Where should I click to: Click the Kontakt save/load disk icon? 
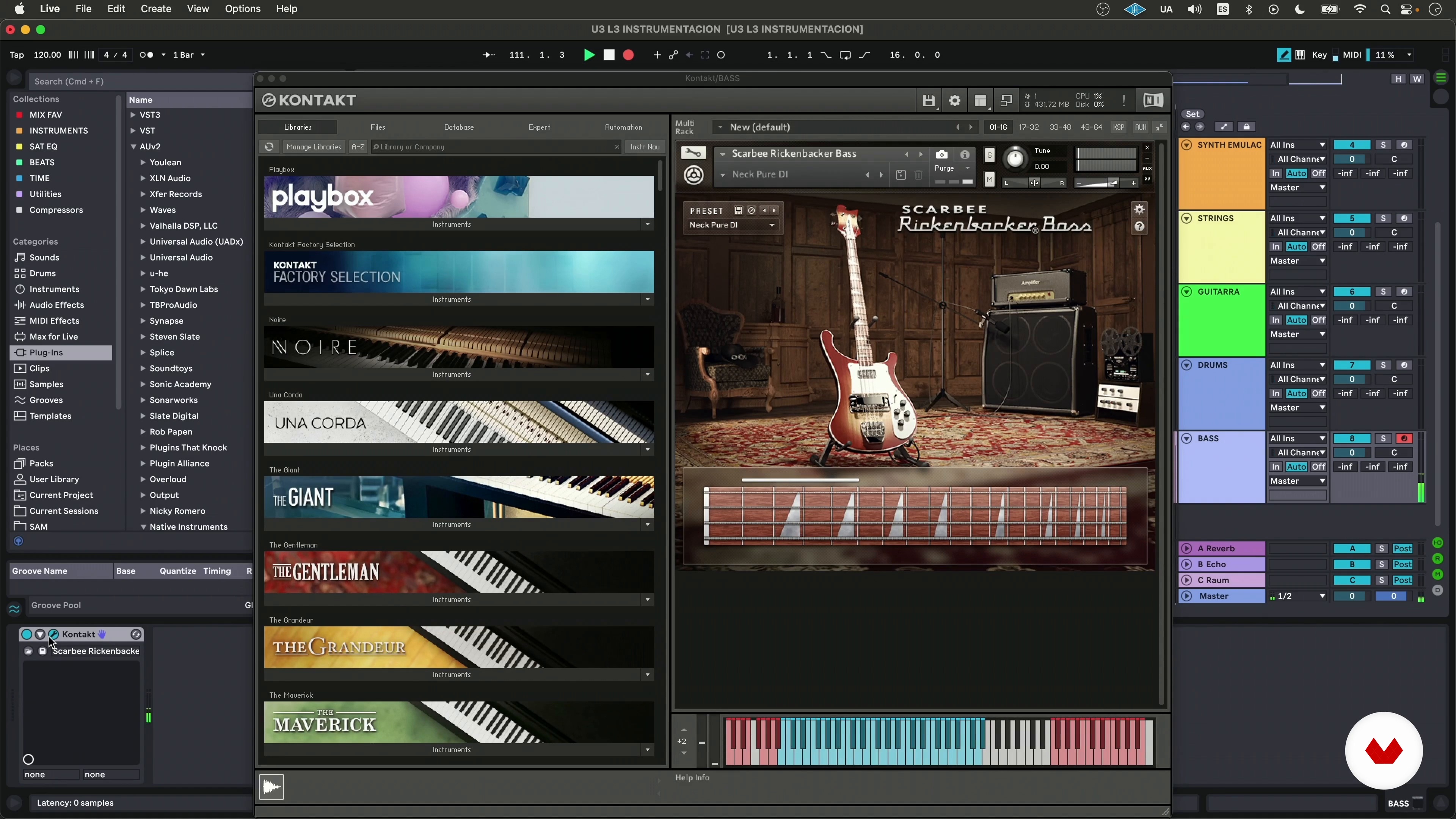(929, 100)
